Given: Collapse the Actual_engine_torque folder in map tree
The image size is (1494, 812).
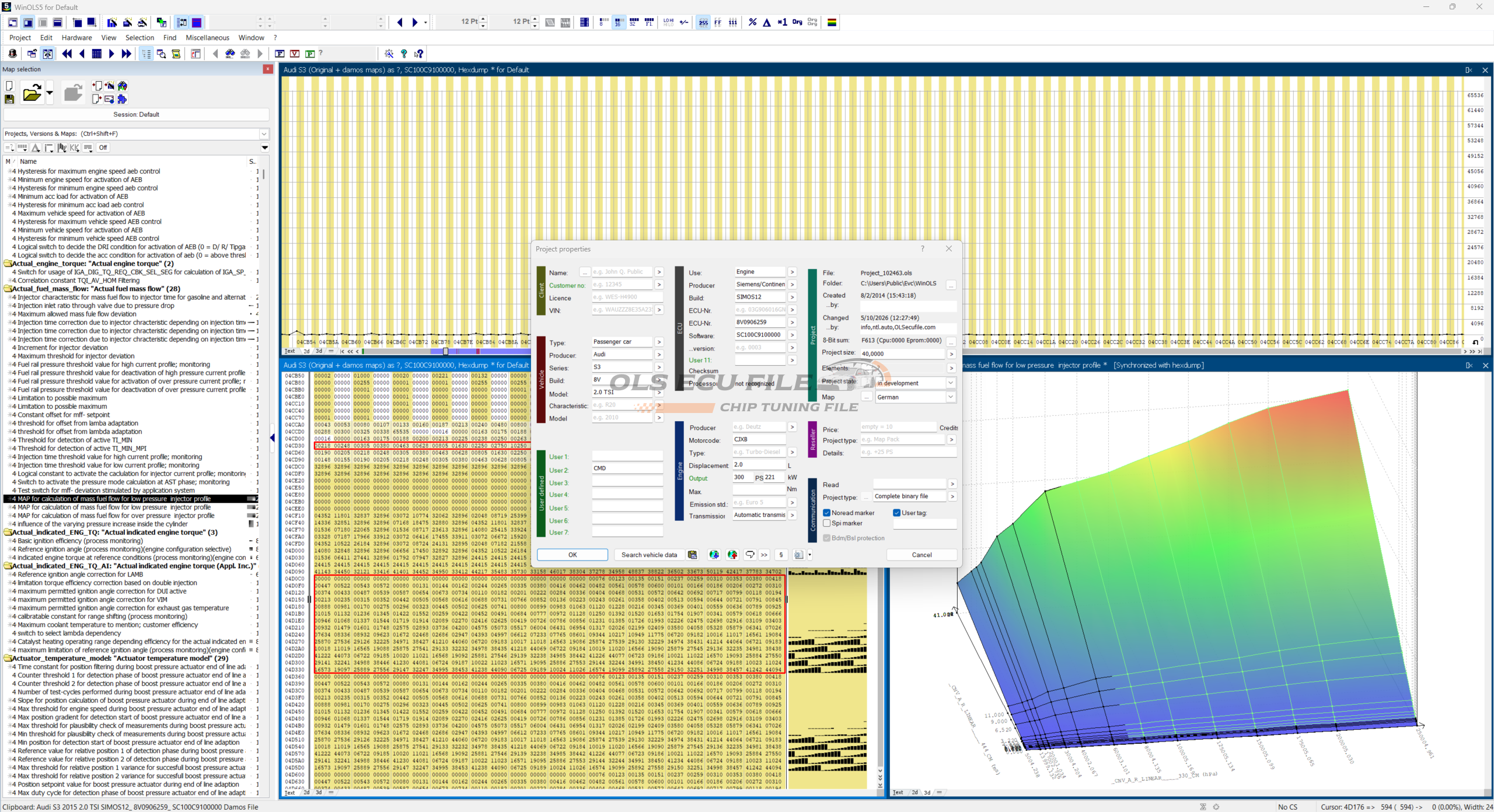Looking at the screenshot, I should point(8,264).
